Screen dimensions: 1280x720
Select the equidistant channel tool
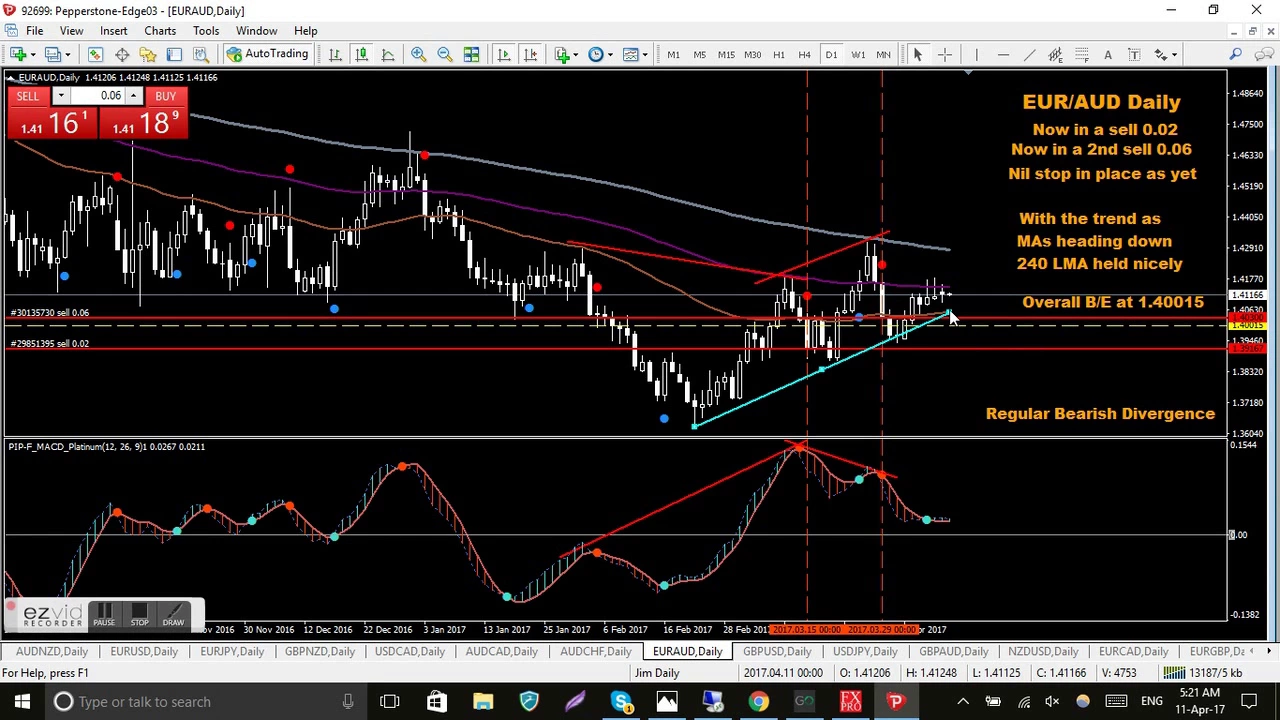pyautogui.click(x=1055, y=54)
